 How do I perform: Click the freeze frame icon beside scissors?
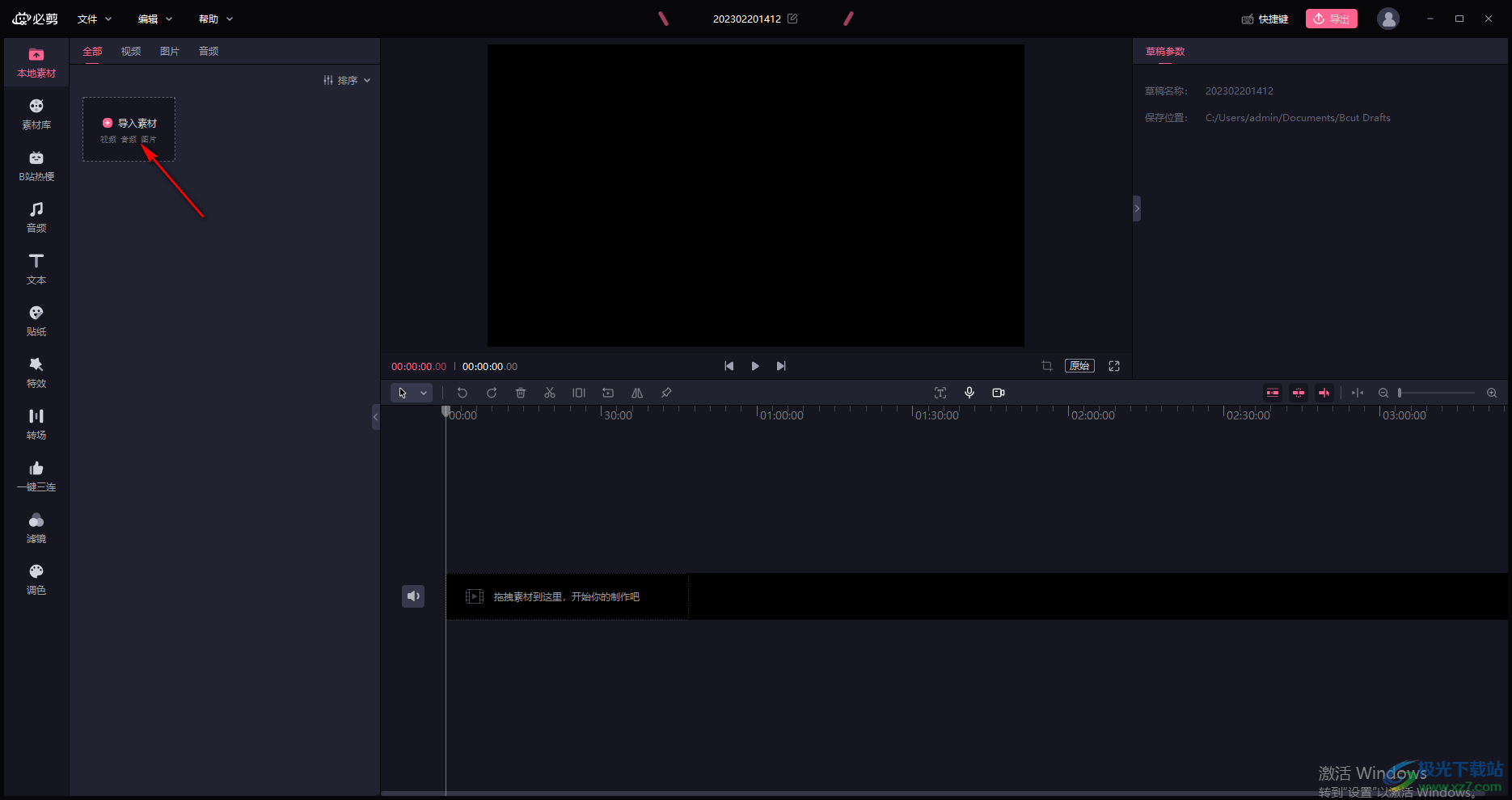click(x=579, y=393)
